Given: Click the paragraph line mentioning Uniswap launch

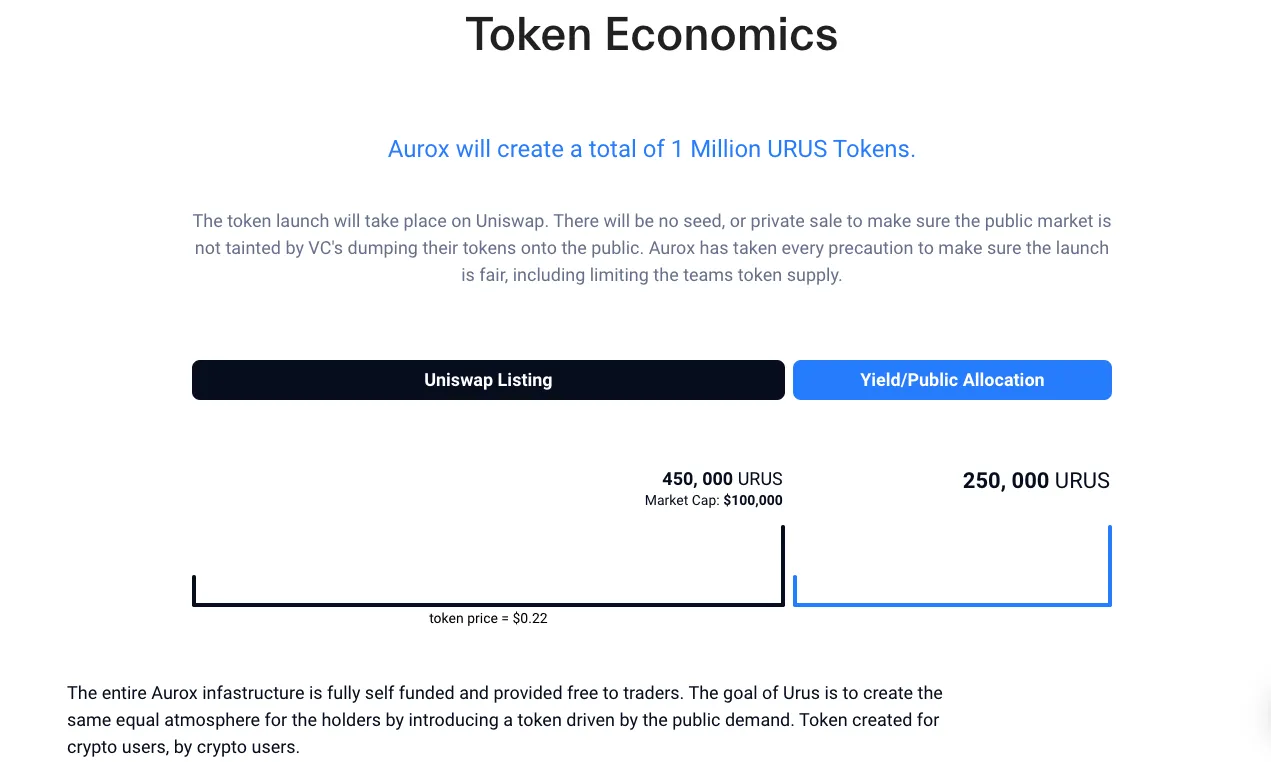Looking at the screenshot, I should [x=652, y=220].
